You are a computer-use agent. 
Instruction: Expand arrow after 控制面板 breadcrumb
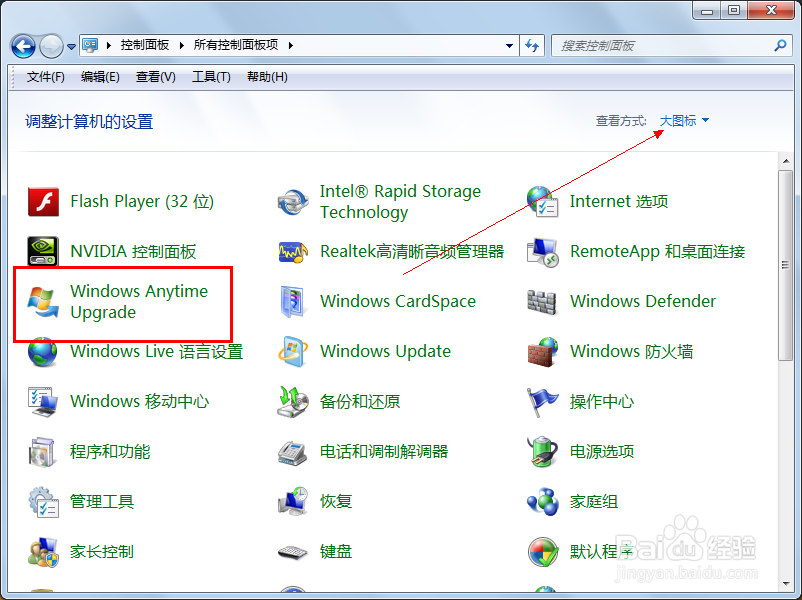[182, 46]
